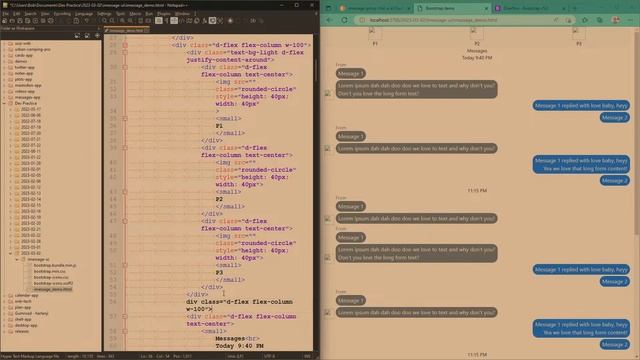Screen dimensions: 640x360
Task: Collapse code fold at line 57
Action: (x=125, y=316)
